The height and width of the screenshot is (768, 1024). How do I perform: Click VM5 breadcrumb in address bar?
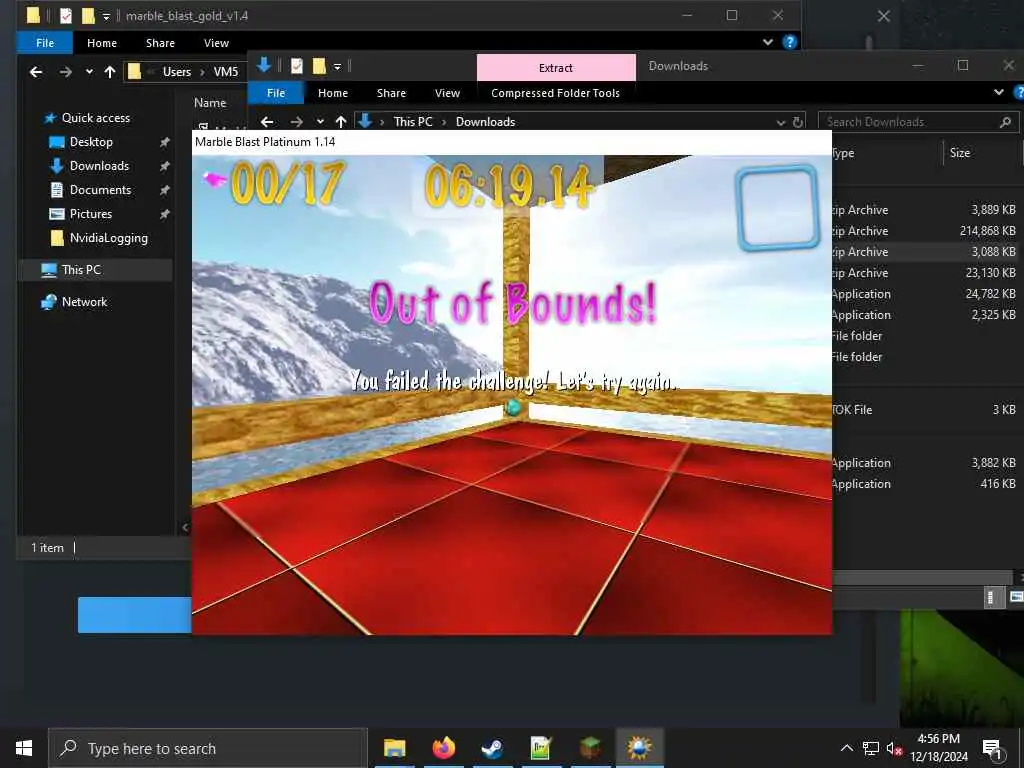pyautogui.click(x=226, y=72)
